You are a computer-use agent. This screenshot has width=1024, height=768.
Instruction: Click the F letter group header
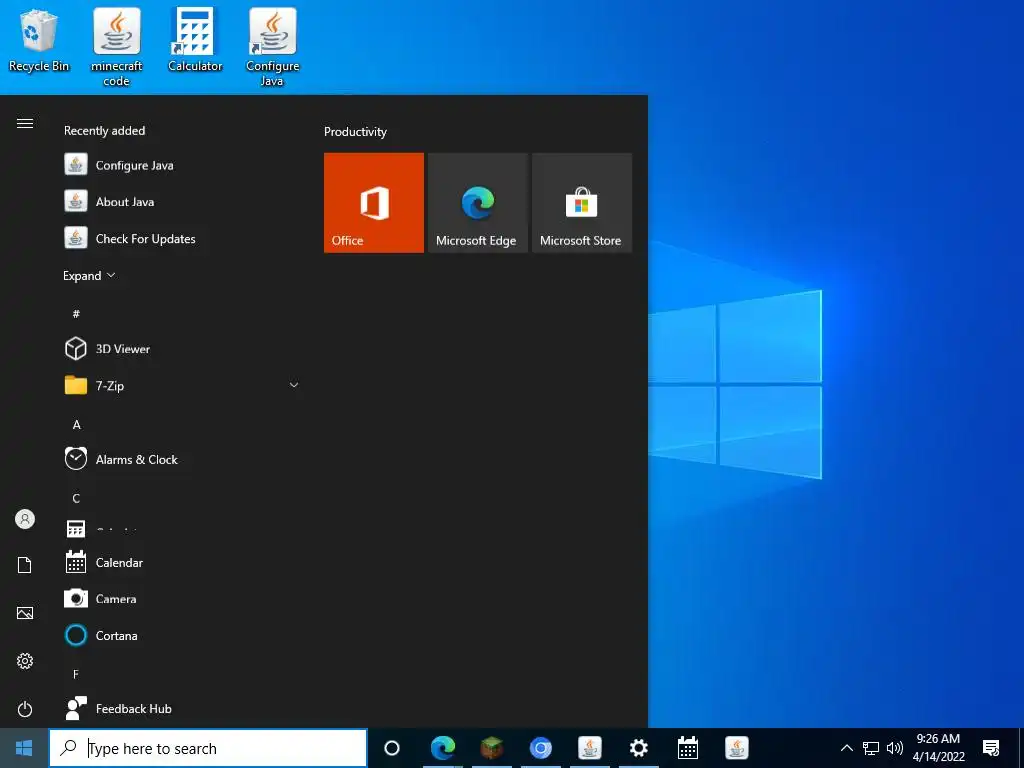(x=76, y=674)
